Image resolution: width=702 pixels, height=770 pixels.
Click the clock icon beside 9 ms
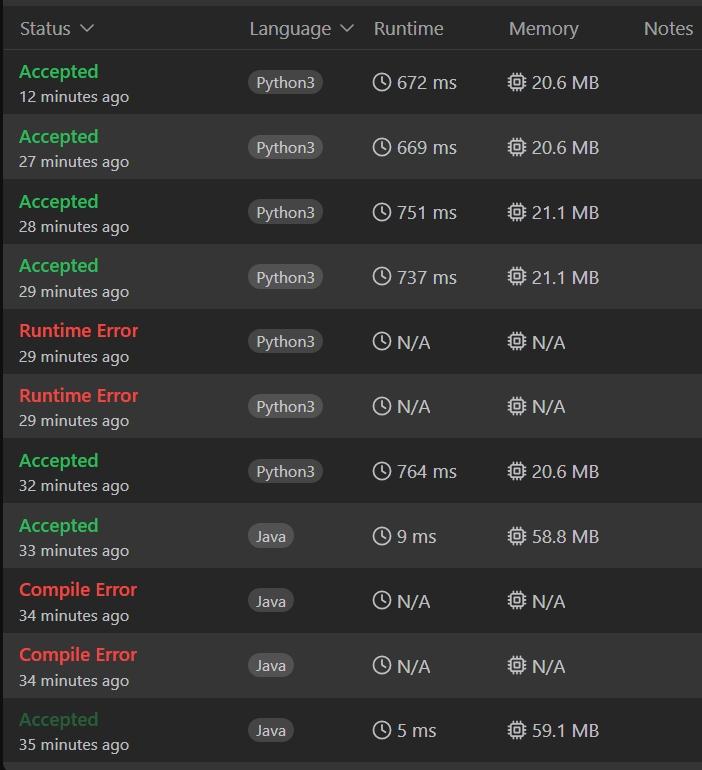tap(381, 537)
